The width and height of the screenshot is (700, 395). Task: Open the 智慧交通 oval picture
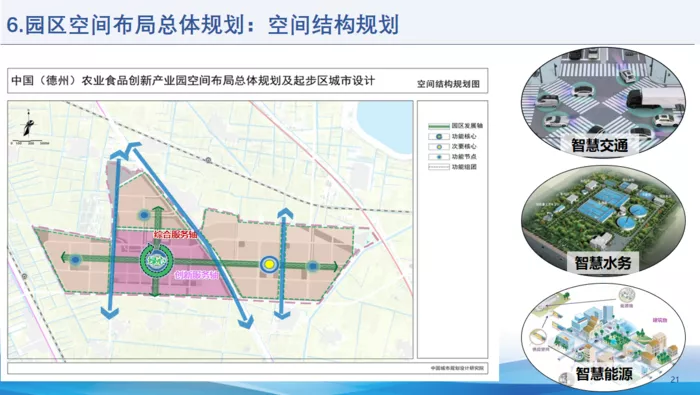pos(604,102)
